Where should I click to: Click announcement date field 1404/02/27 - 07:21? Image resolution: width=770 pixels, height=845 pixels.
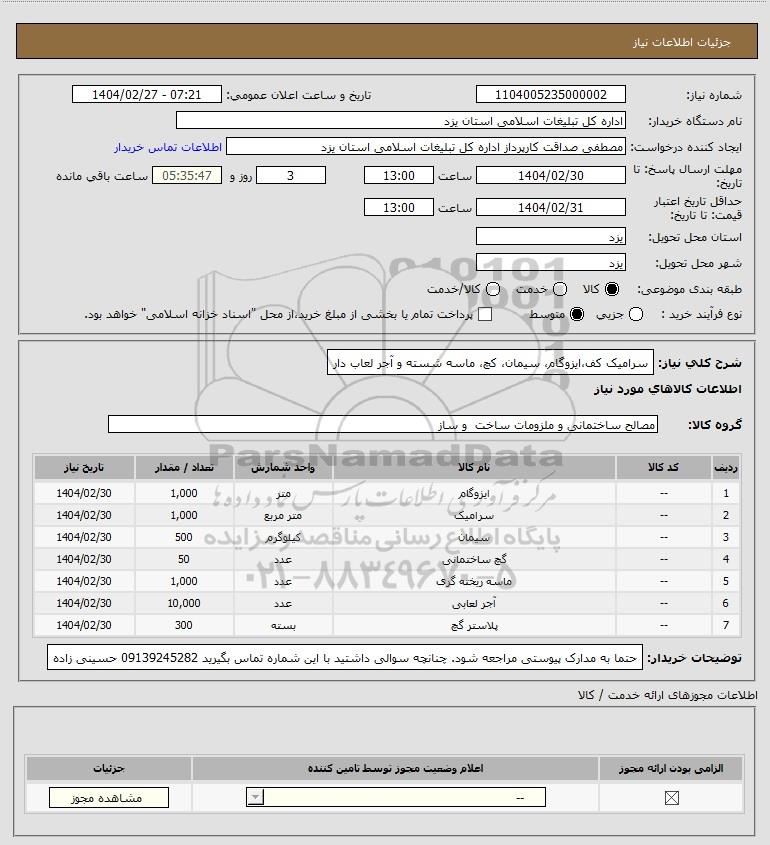click(x=147, y=94)
